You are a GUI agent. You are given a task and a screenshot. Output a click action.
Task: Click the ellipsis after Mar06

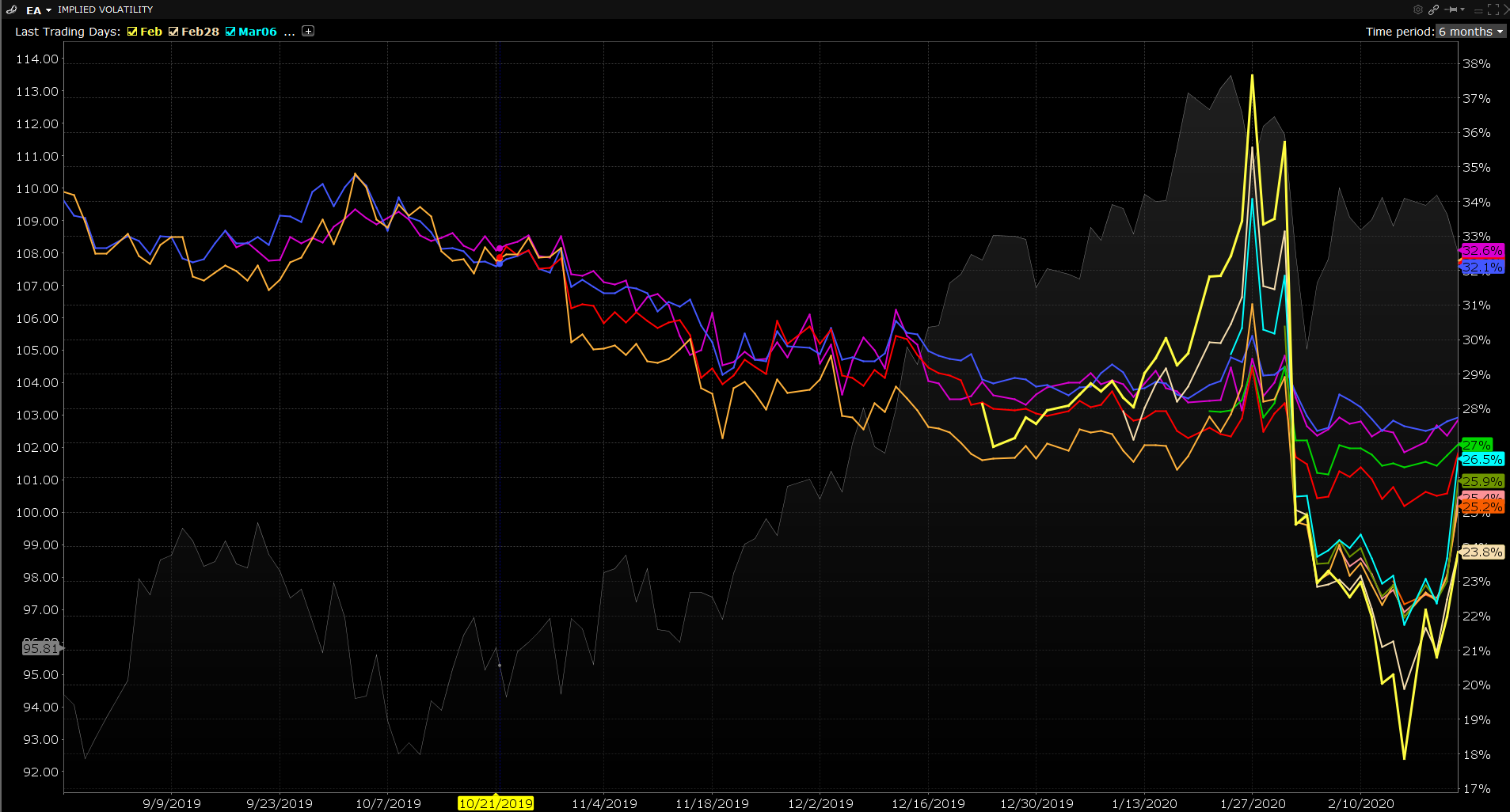289,32
